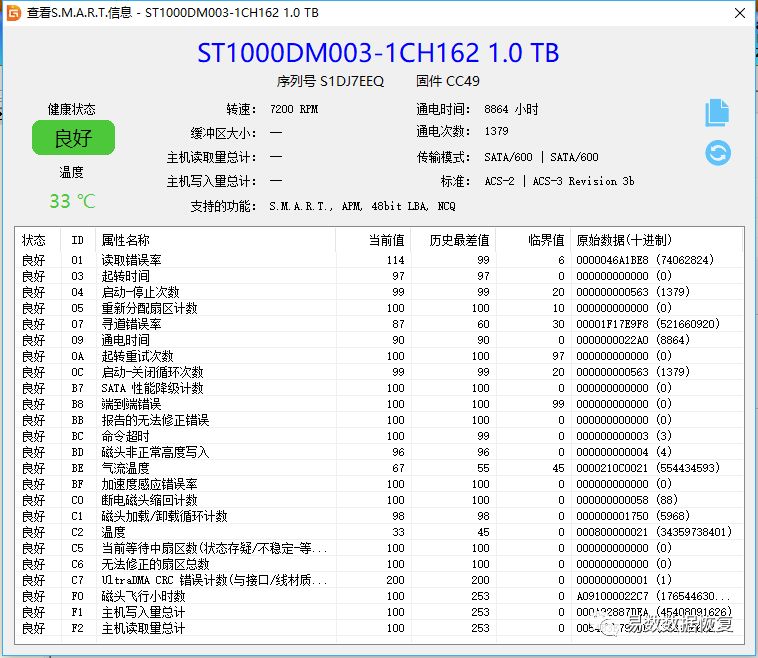The height and width of the screenshot is (658, 758).
Task: Select the 寻道错误率 row
Action: coord(379,324)
